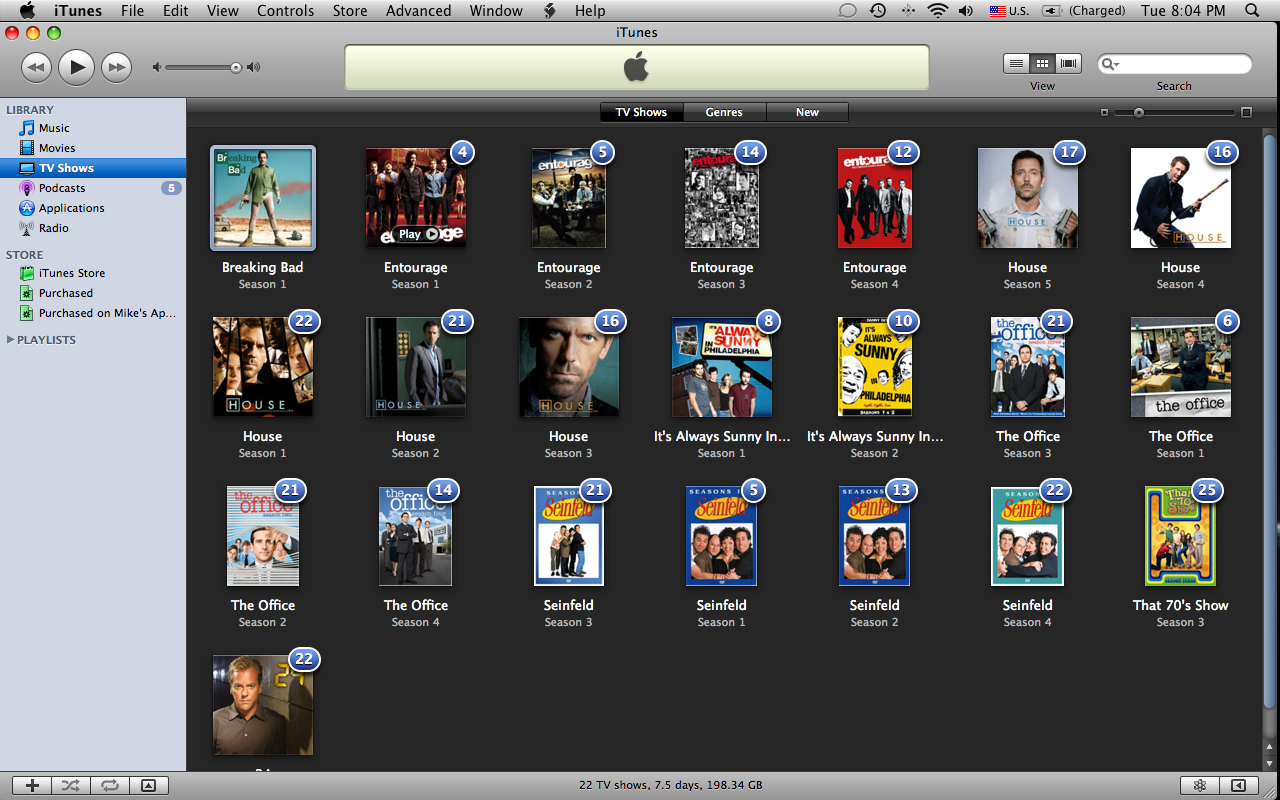Select Entourage Season 2 artwork

pos(569,198)
